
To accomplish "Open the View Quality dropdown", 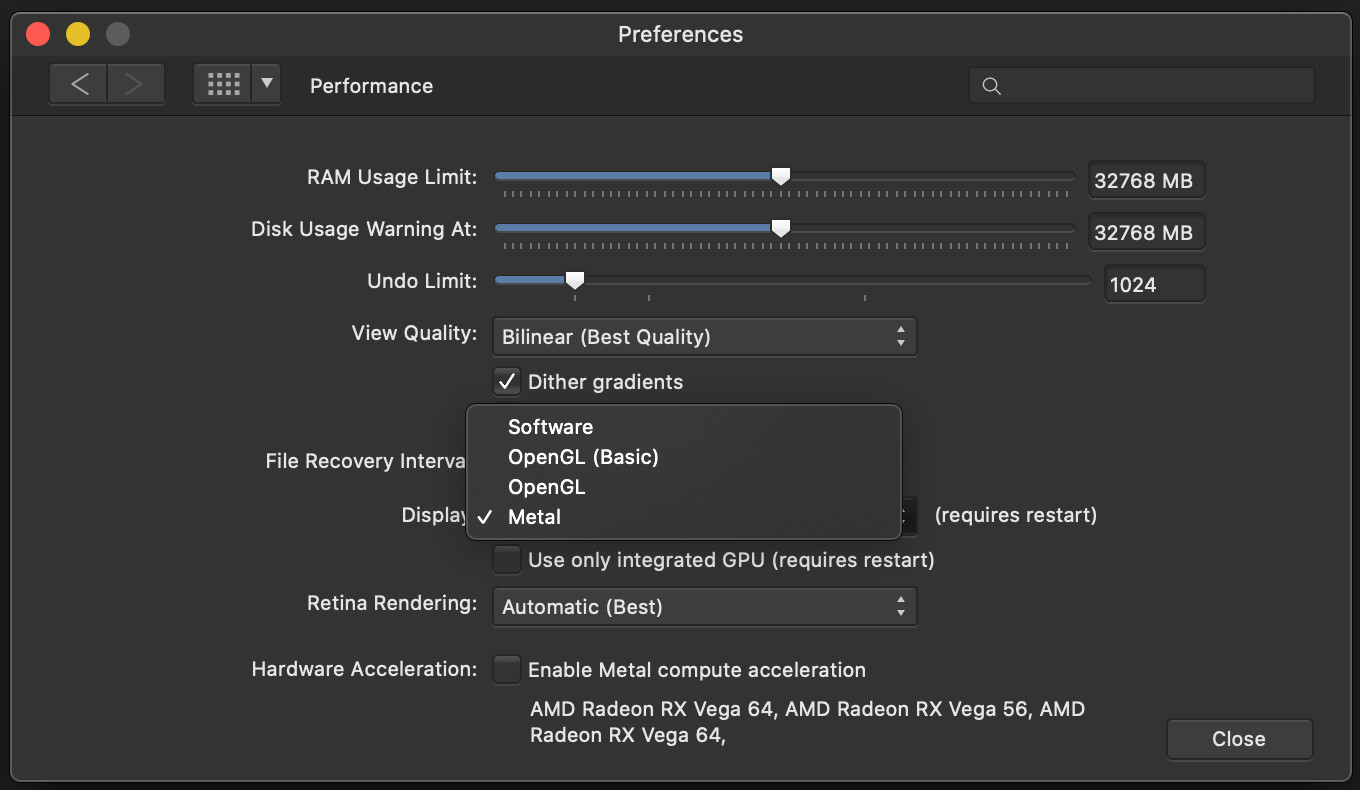I will click(704, 337).
